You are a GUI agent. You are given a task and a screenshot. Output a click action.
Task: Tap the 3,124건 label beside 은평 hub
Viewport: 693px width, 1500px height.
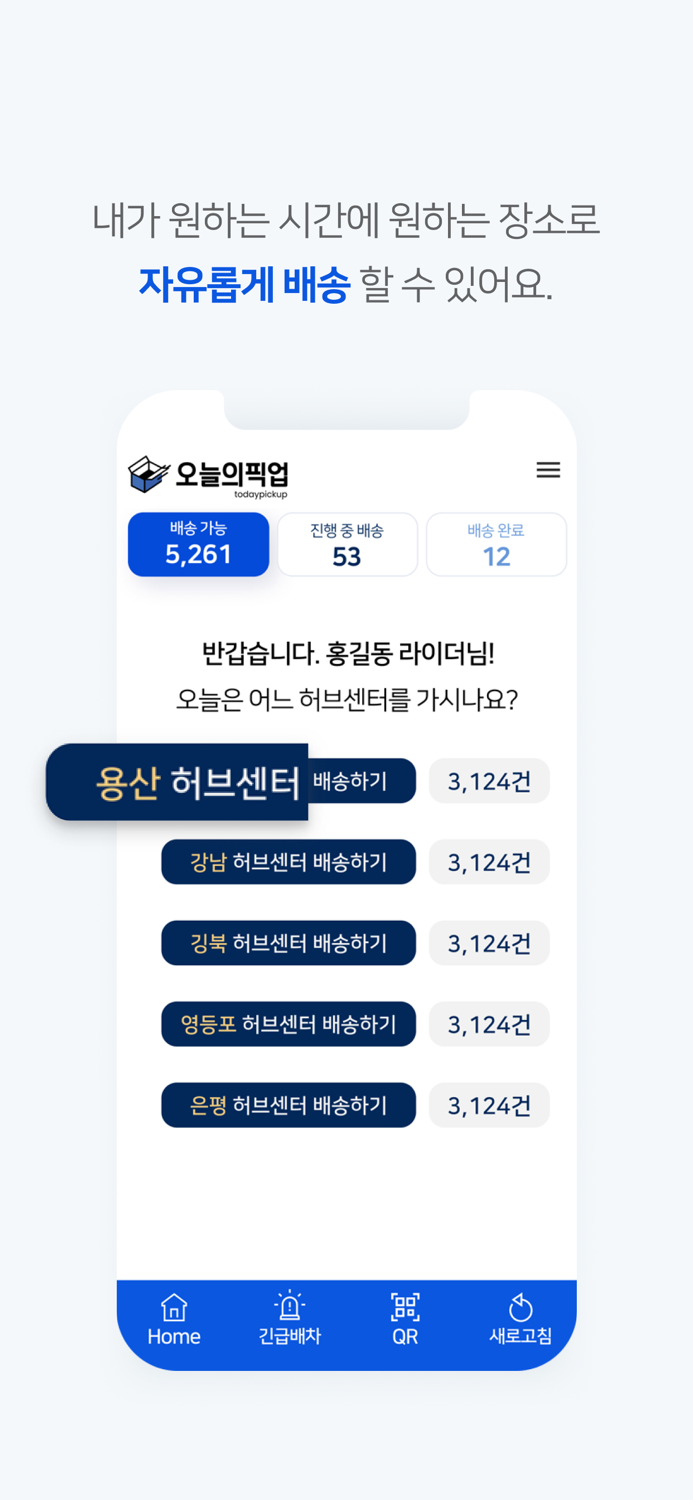click(489, 1104)
